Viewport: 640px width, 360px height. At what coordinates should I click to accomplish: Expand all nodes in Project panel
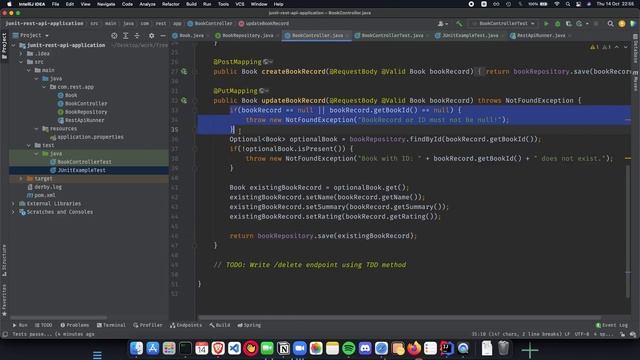(x=126, y=36)
